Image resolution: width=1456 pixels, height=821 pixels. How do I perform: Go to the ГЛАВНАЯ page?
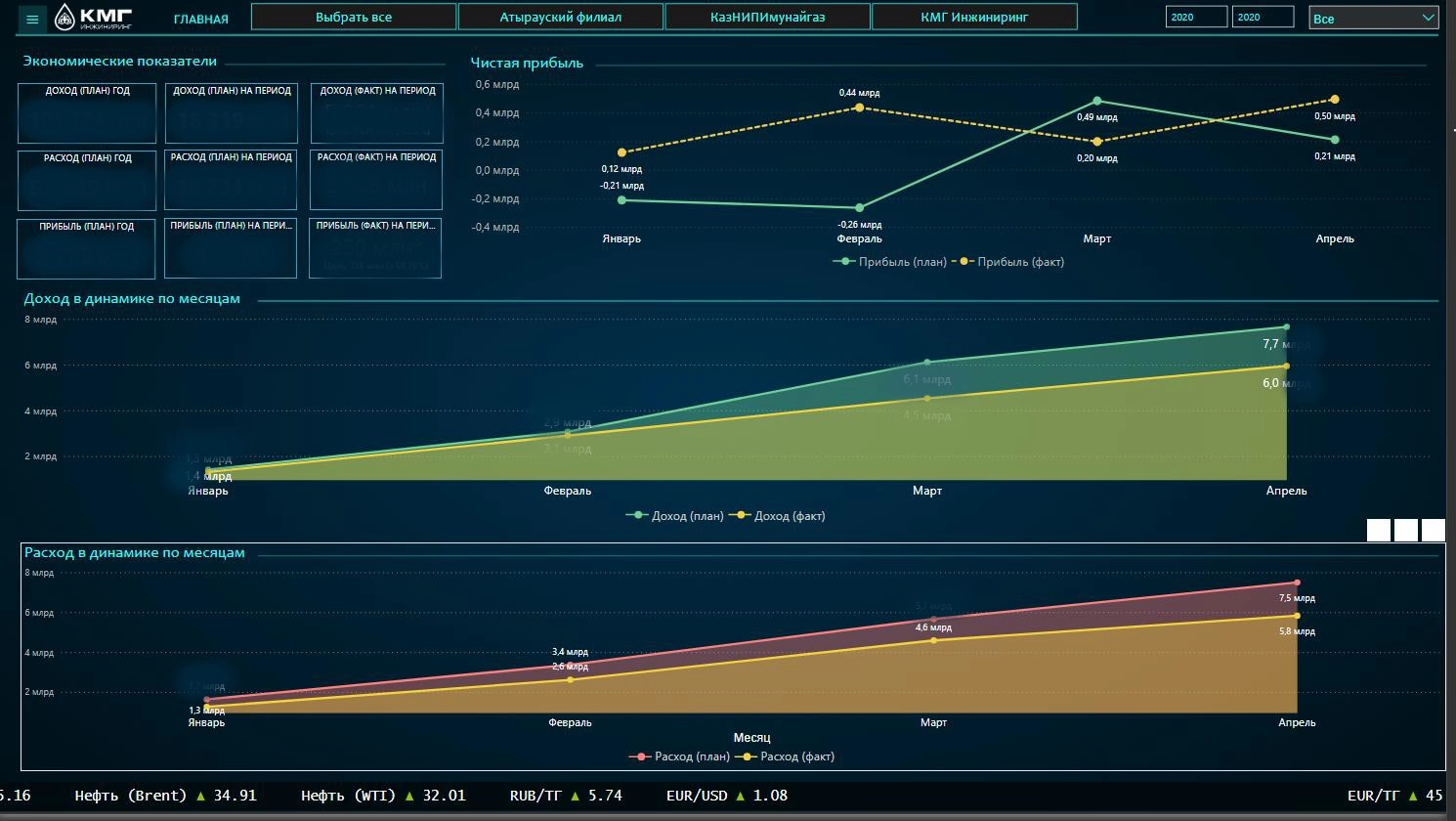click(x=200, y=19)
